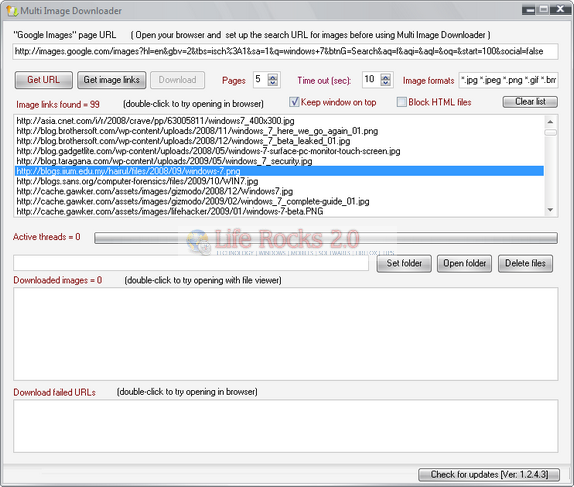Viewport: 574px width, 487px height.
Task: Select the asia.cnet.com windows7_400x300.jpg link
Action: (x=279, y=120)
